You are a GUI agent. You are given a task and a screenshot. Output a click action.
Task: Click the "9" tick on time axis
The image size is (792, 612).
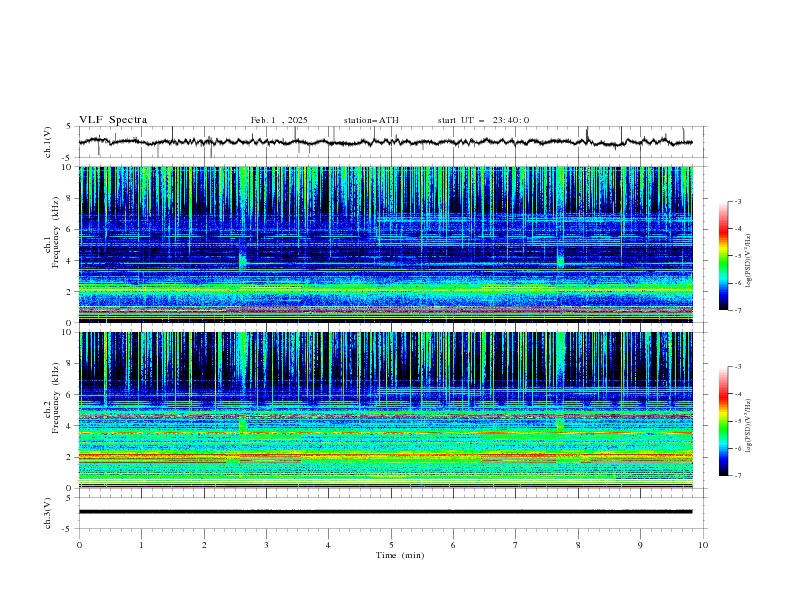(640, 545)
